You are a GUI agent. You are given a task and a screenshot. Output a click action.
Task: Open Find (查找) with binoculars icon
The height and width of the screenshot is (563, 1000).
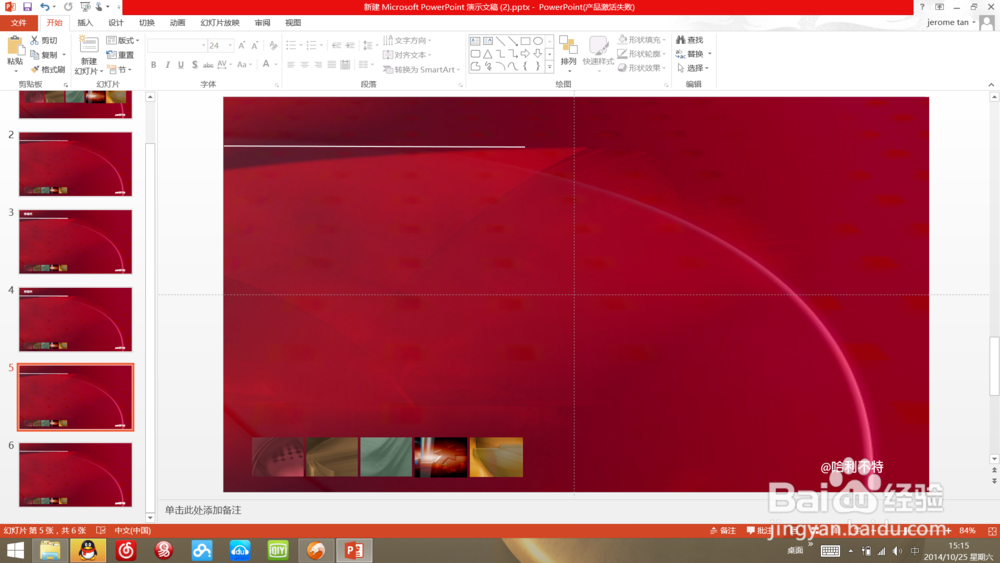[689, 40]
